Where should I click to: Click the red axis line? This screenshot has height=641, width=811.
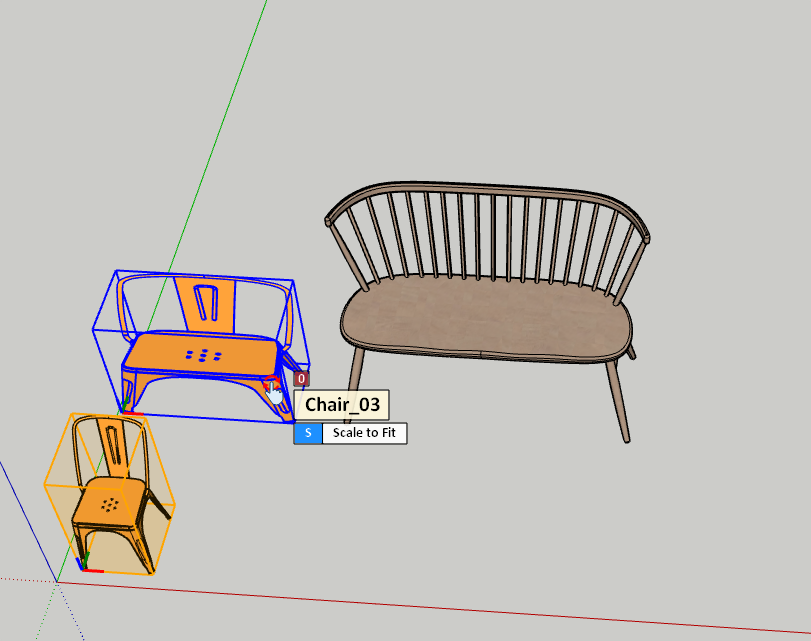coord(450,606)
